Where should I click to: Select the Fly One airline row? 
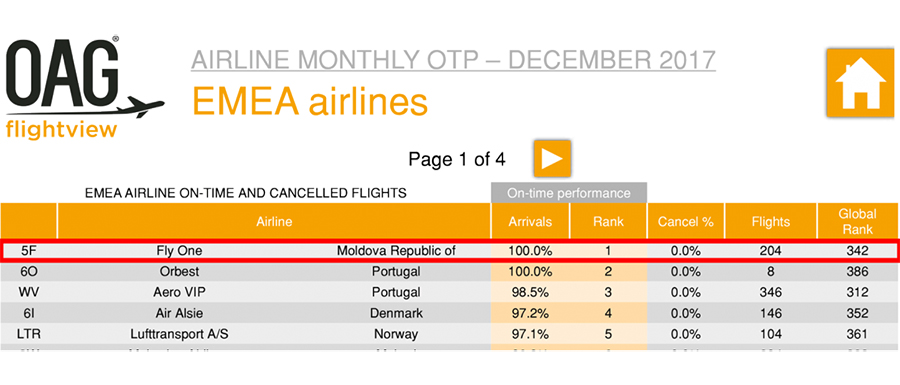[450, 251]
